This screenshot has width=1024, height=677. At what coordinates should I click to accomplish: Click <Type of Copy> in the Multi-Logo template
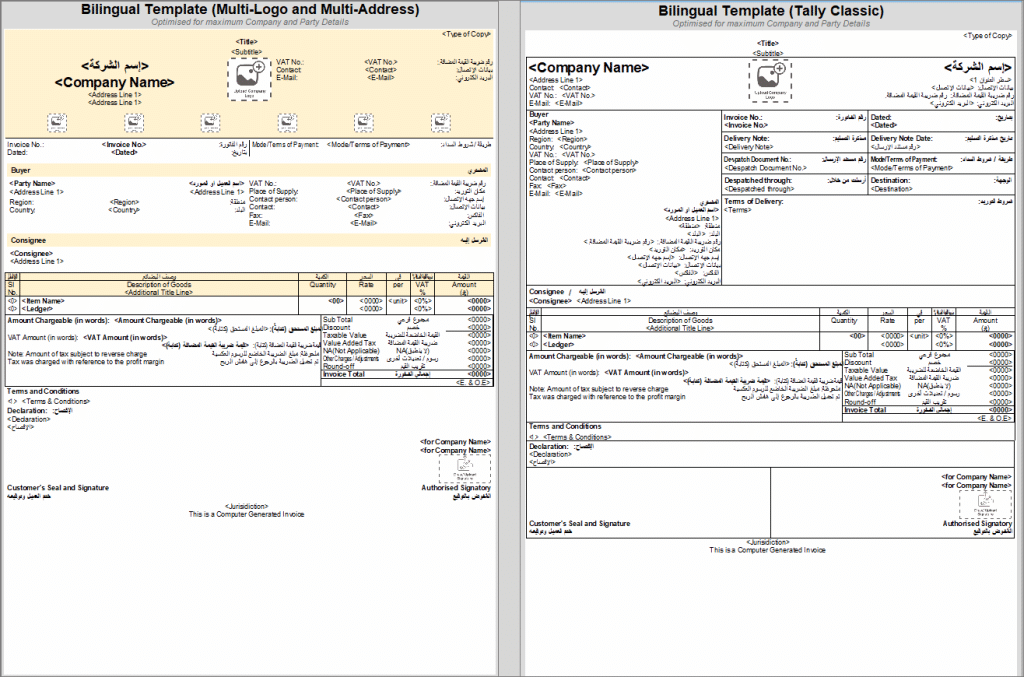click(x=466, y=34)
